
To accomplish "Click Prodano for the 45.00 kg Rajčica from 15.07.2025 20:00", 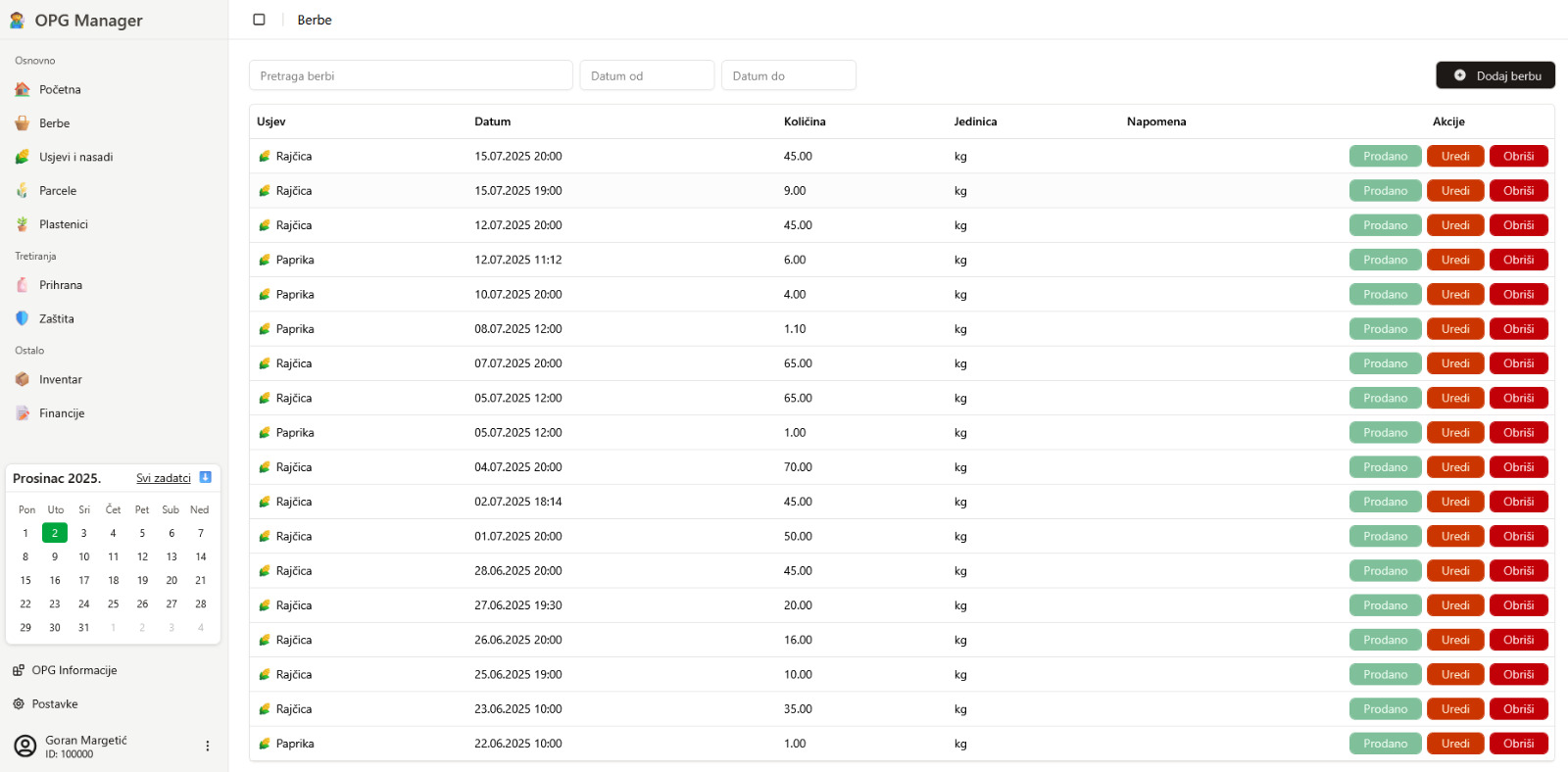I will (x=1386, y=156).
